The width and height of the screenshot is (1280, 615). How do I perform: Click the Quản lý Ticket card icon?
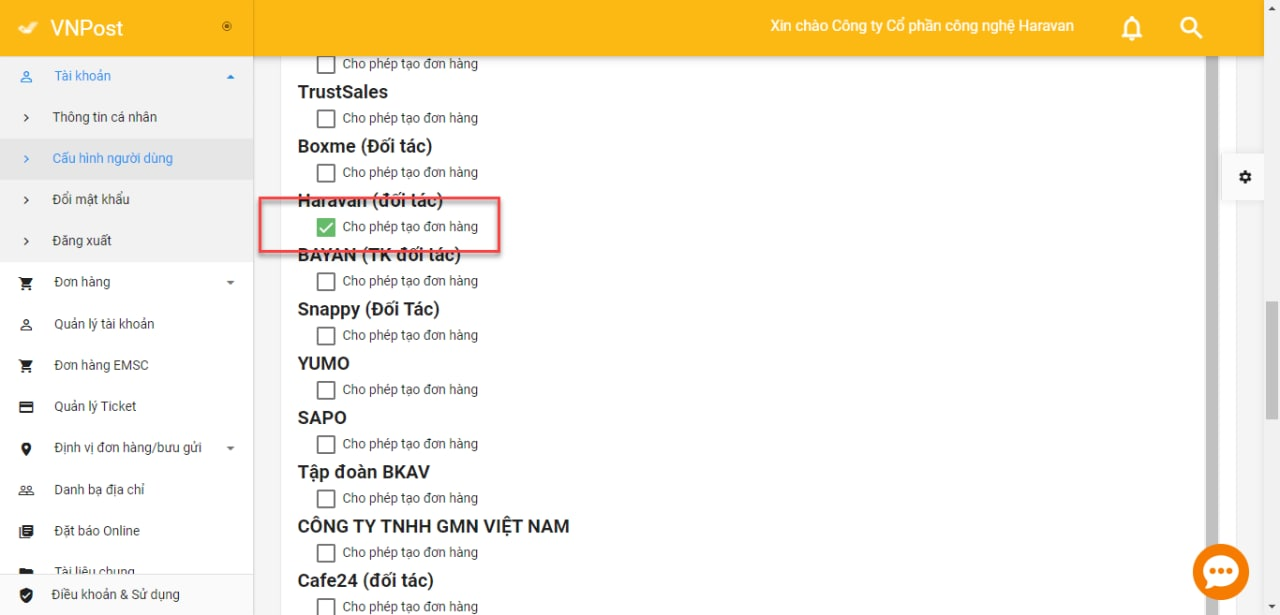click(26, 407)
